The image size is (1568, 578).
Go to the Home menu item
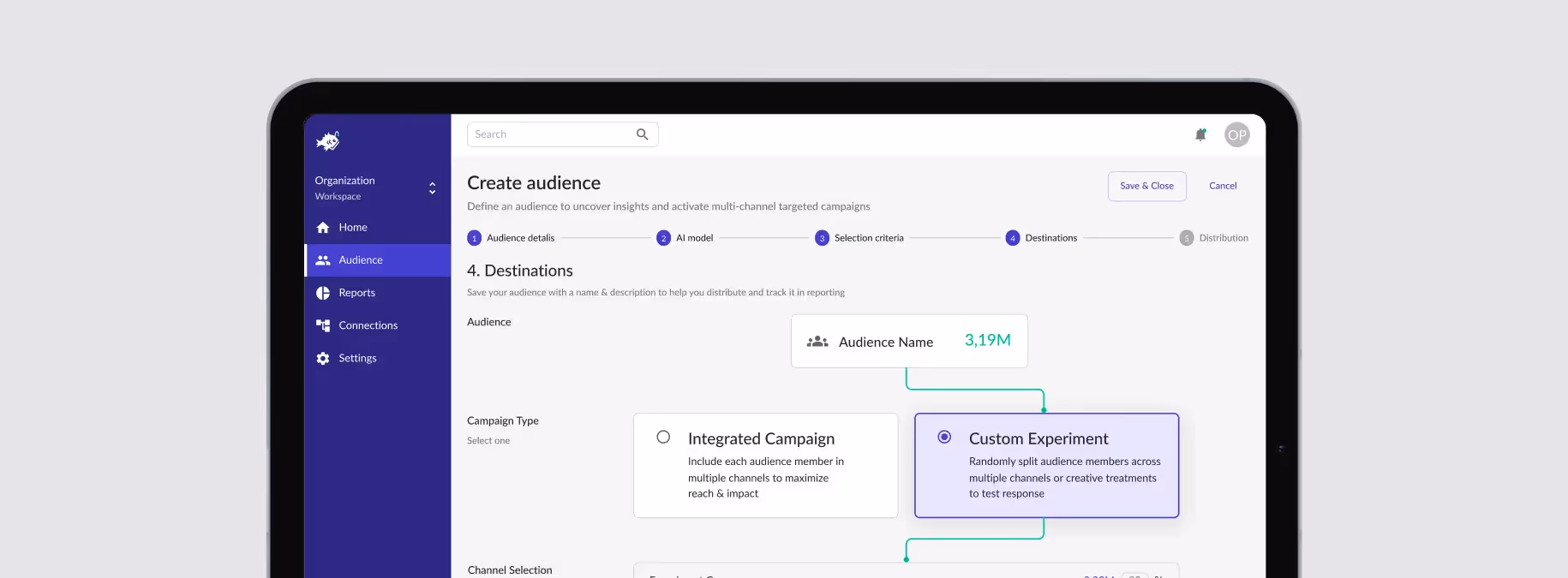coord(378,228)
